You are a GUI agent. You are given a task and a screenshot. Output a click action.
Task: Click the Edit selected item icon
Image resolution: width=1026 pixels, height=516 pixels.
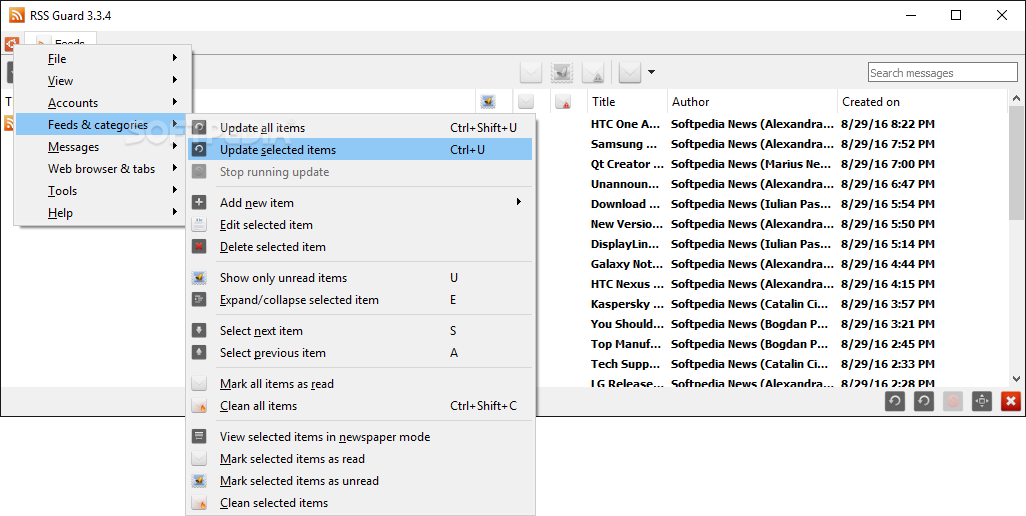[199, 224]
